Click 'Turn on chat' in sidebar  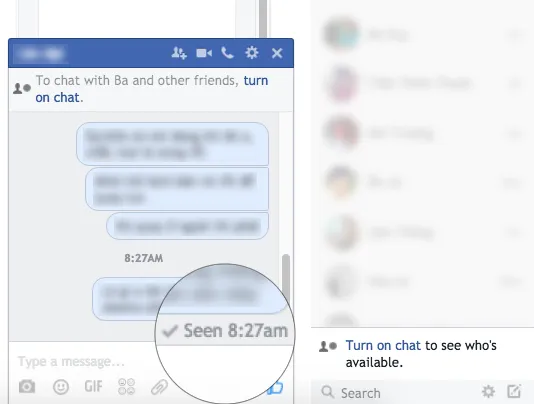[383, 345]
